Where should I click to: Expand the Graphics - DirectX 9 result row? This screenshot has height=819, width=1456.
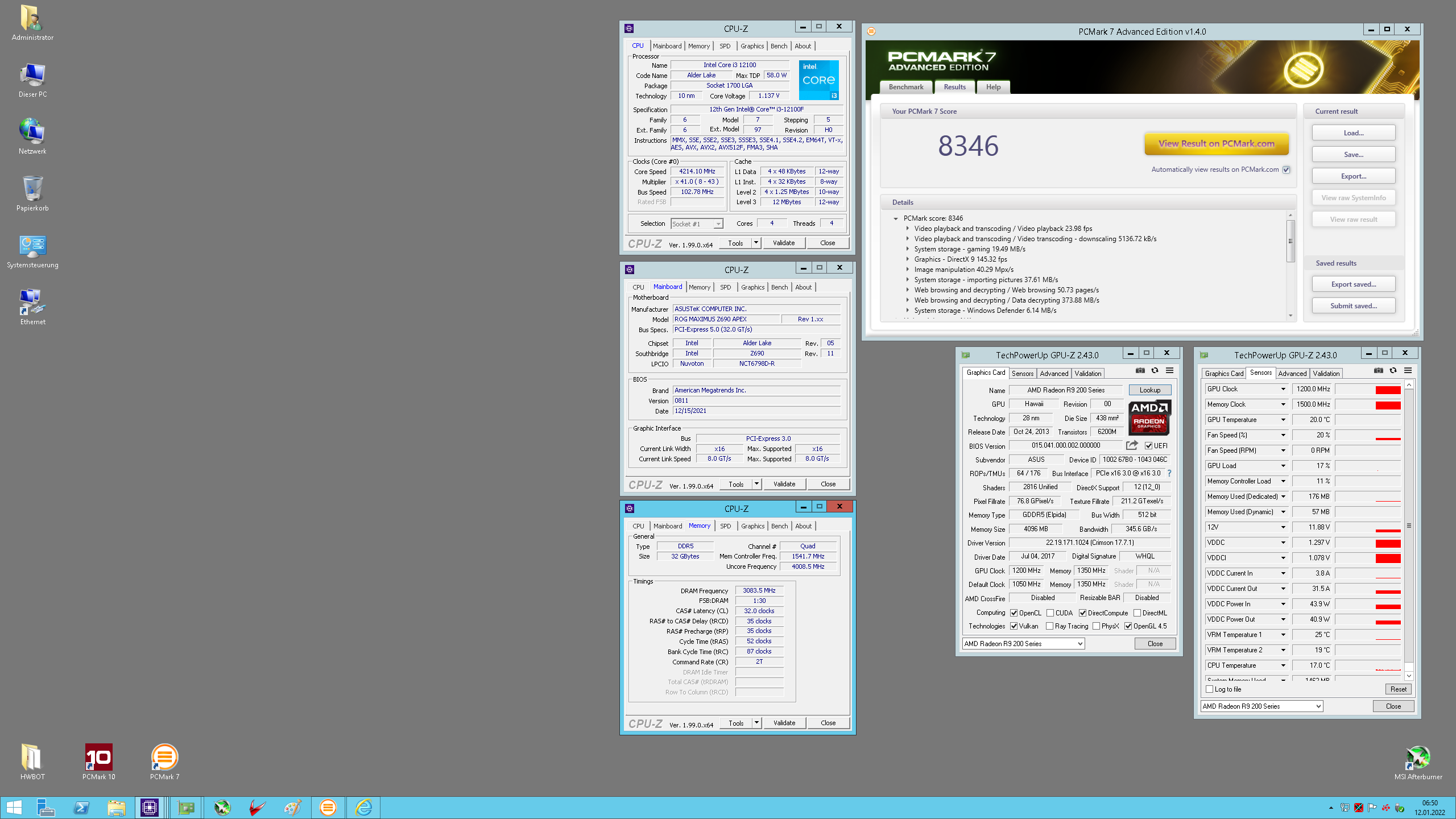pos(907,259)
